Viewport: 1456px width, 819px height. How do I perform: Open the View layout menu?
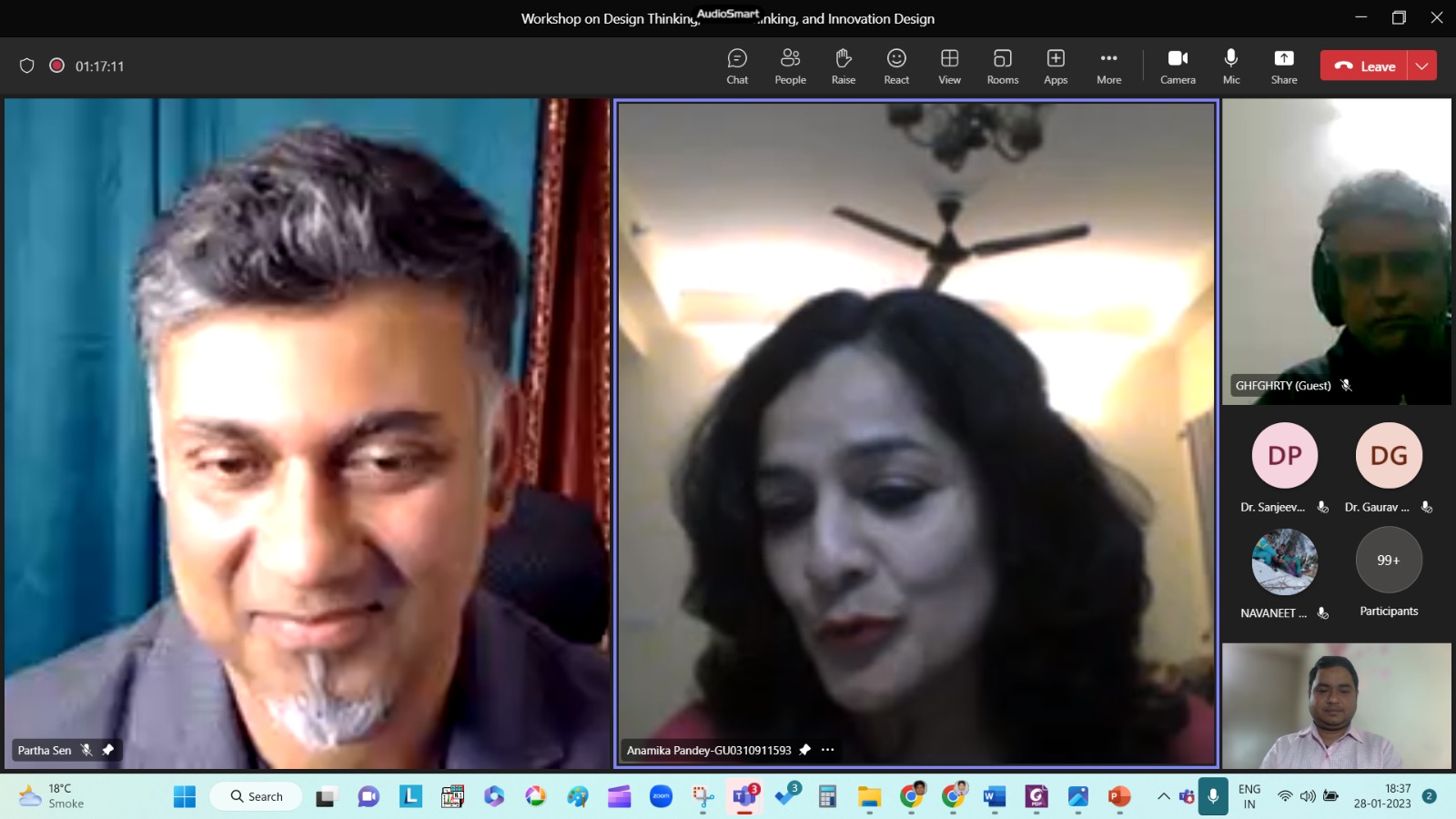pyautogui.click(x=949, y=66)
